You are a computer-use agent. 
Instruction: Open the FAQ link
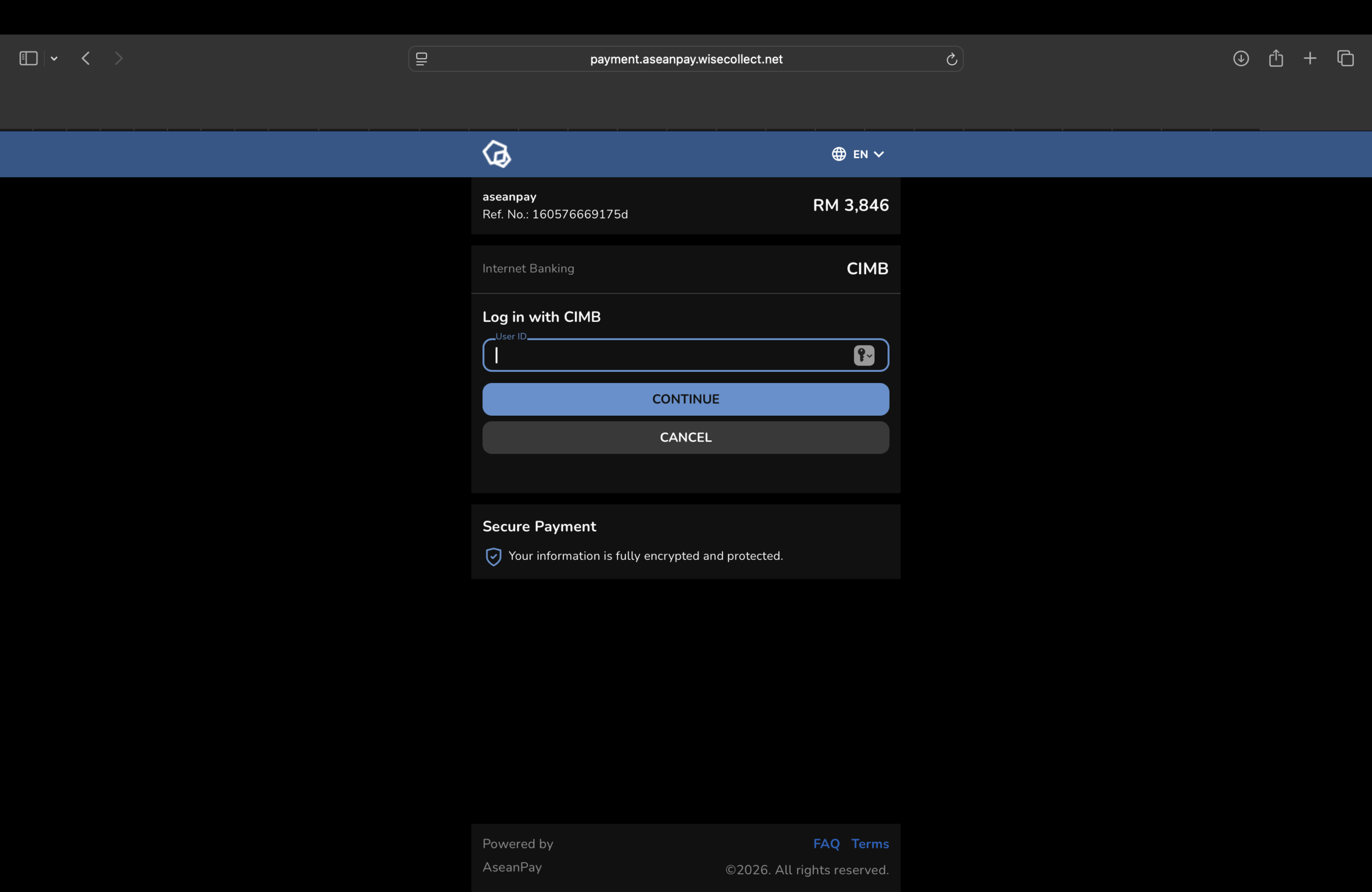point(825,844)
